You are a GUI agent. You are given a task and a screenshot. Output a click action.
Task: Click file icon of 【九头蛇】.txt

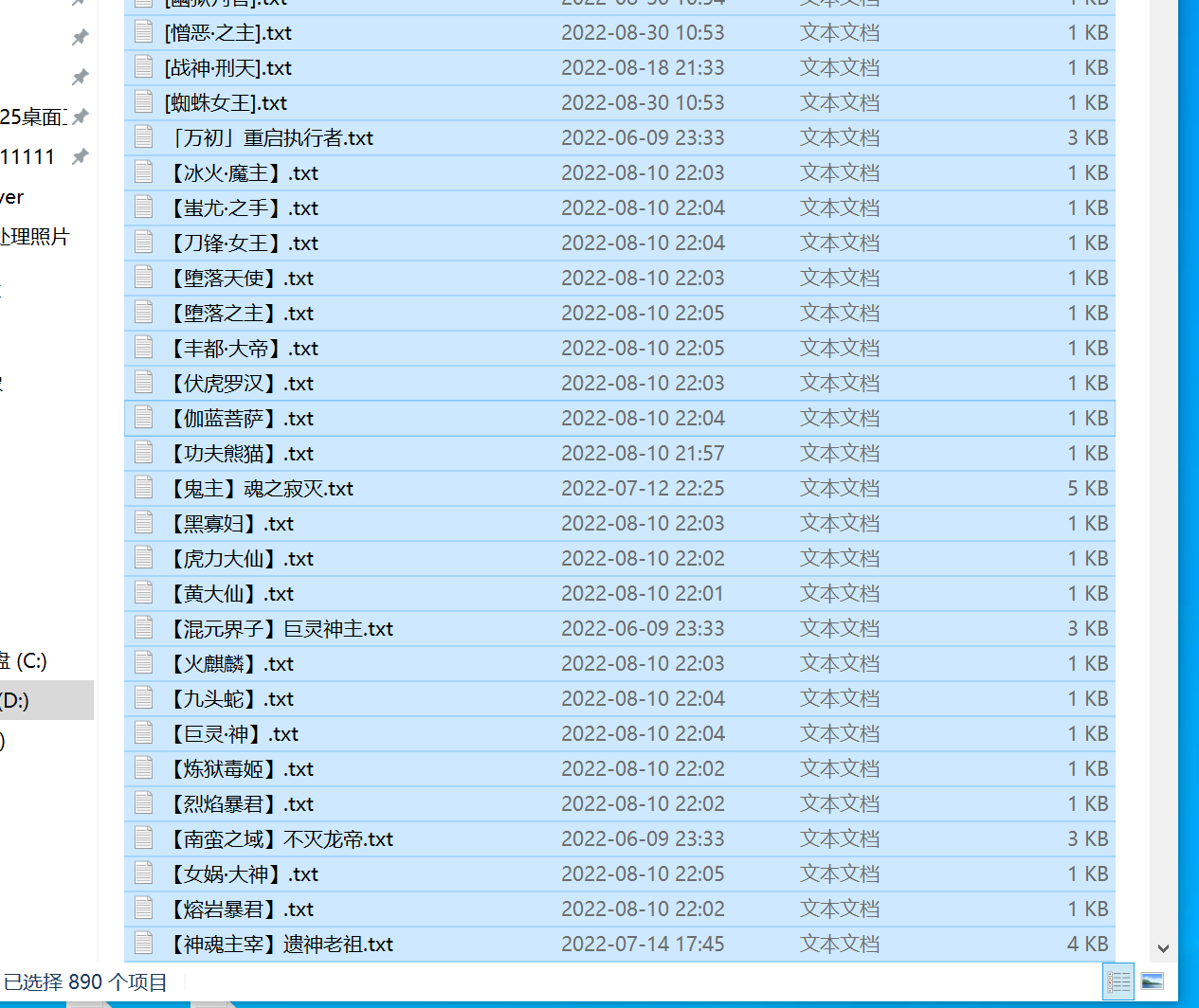[144, 698]
